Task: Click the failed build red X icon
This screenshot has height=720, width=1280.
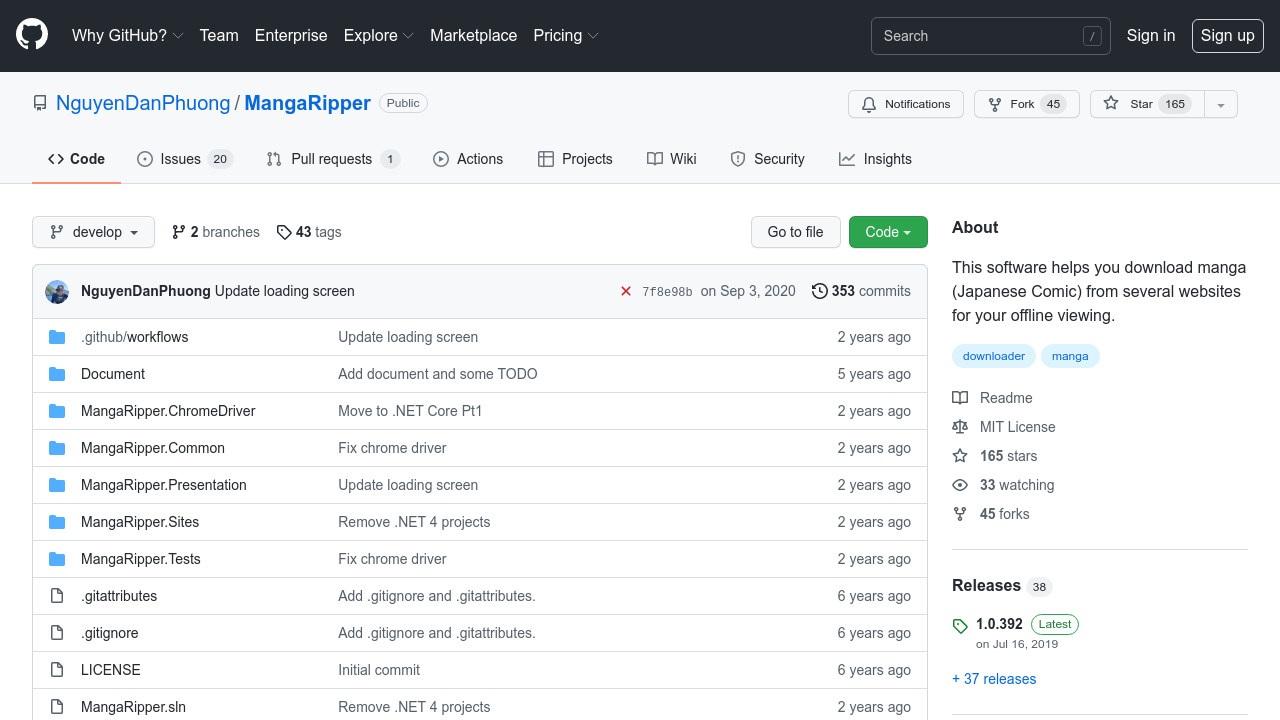Action: [626, 291]
